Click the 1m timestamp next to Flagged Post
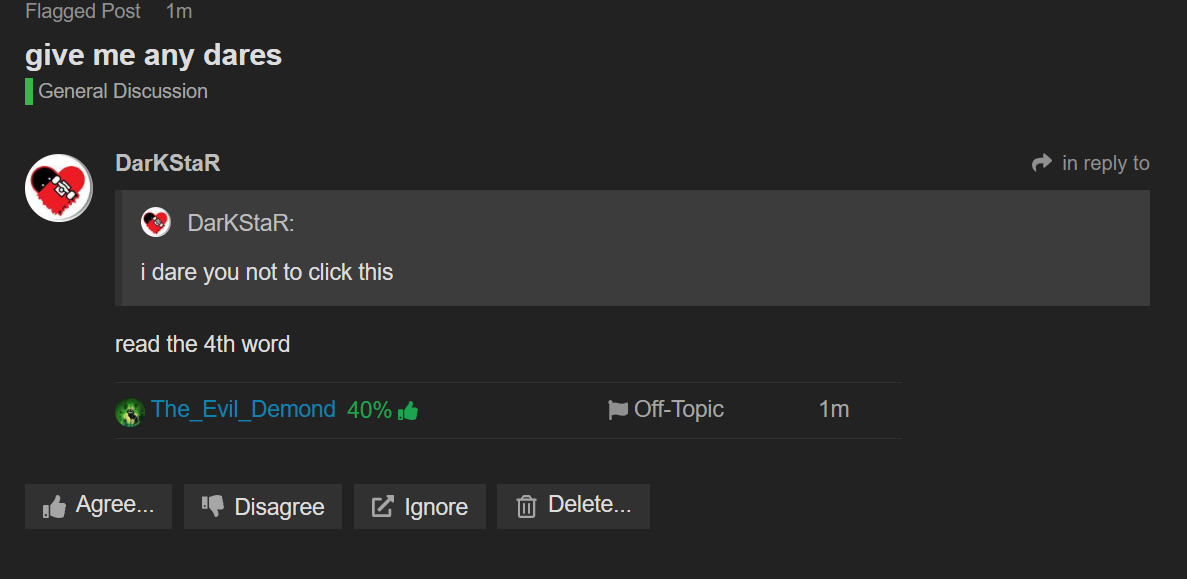Viewport: 1187px width, 579px height. pos(179,12)
